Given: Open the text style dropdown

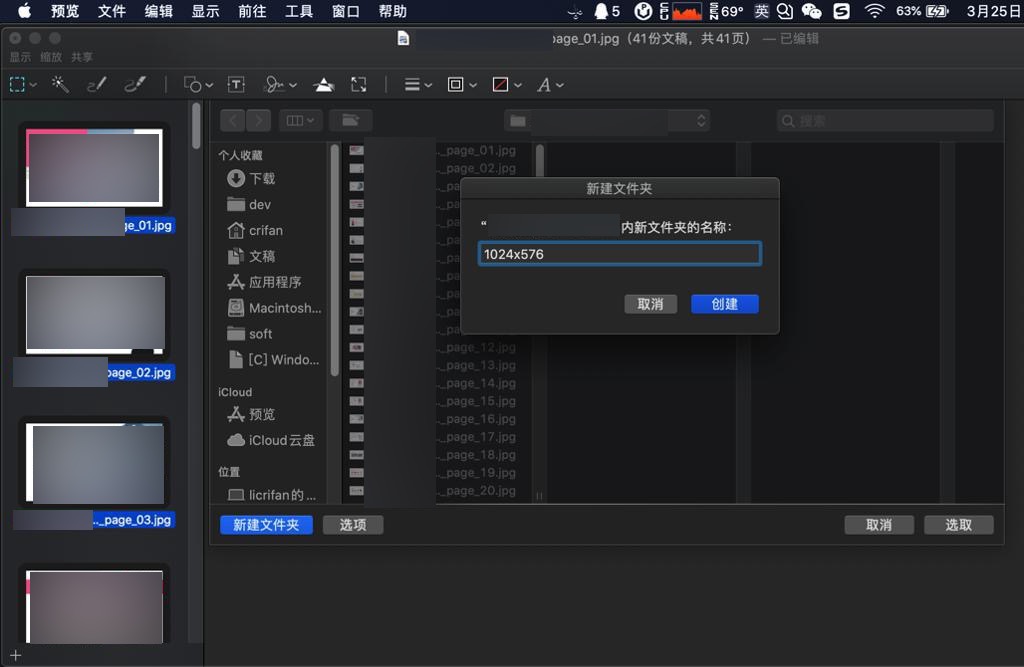Looking at the screenshot, I should 550,84.
